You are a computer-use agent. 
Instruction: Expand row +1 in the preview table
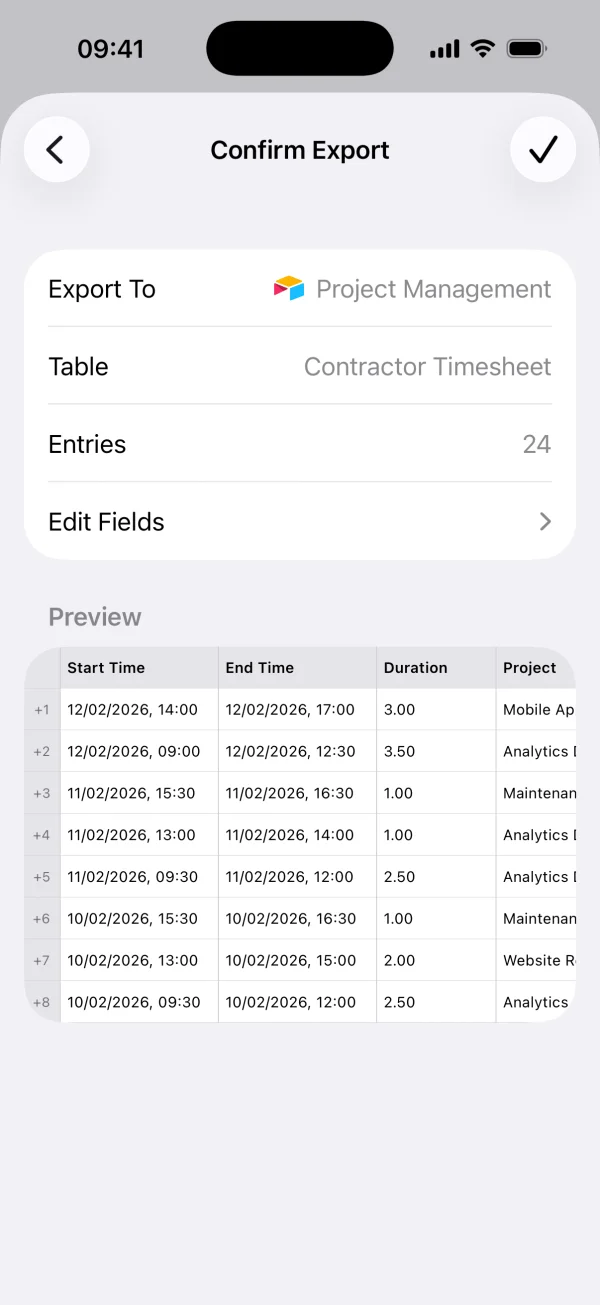pos(41,710)
